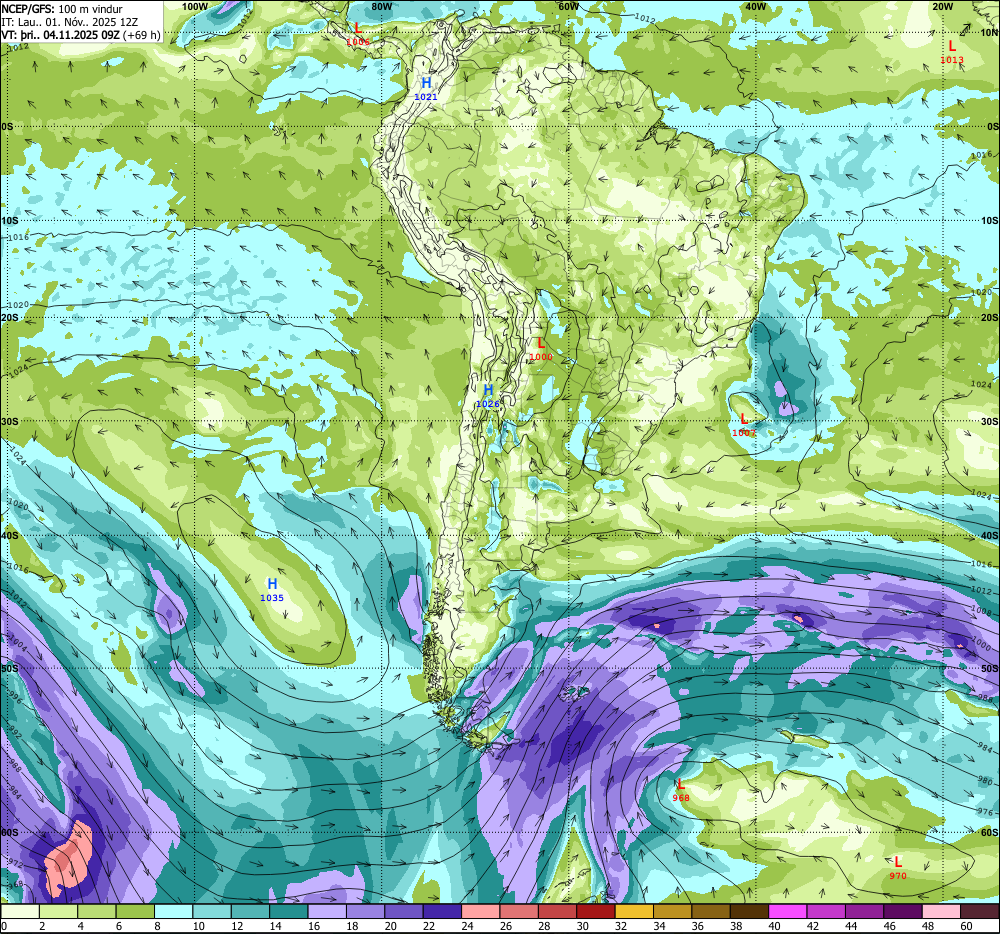Click the 4-6 green legend swatch
Image resolution: width=1000 pixels, height=934 pixels.
97,911
